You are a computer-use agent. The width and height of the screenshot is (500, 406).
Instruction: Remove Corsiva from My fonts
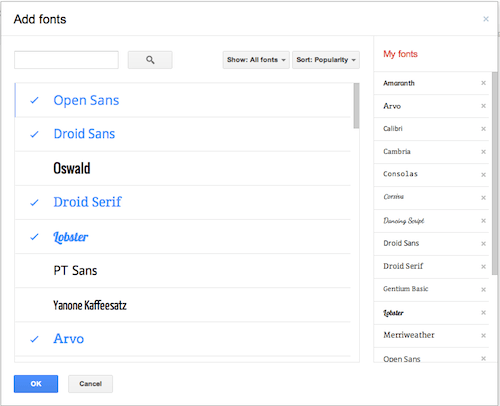pos(483,198)
